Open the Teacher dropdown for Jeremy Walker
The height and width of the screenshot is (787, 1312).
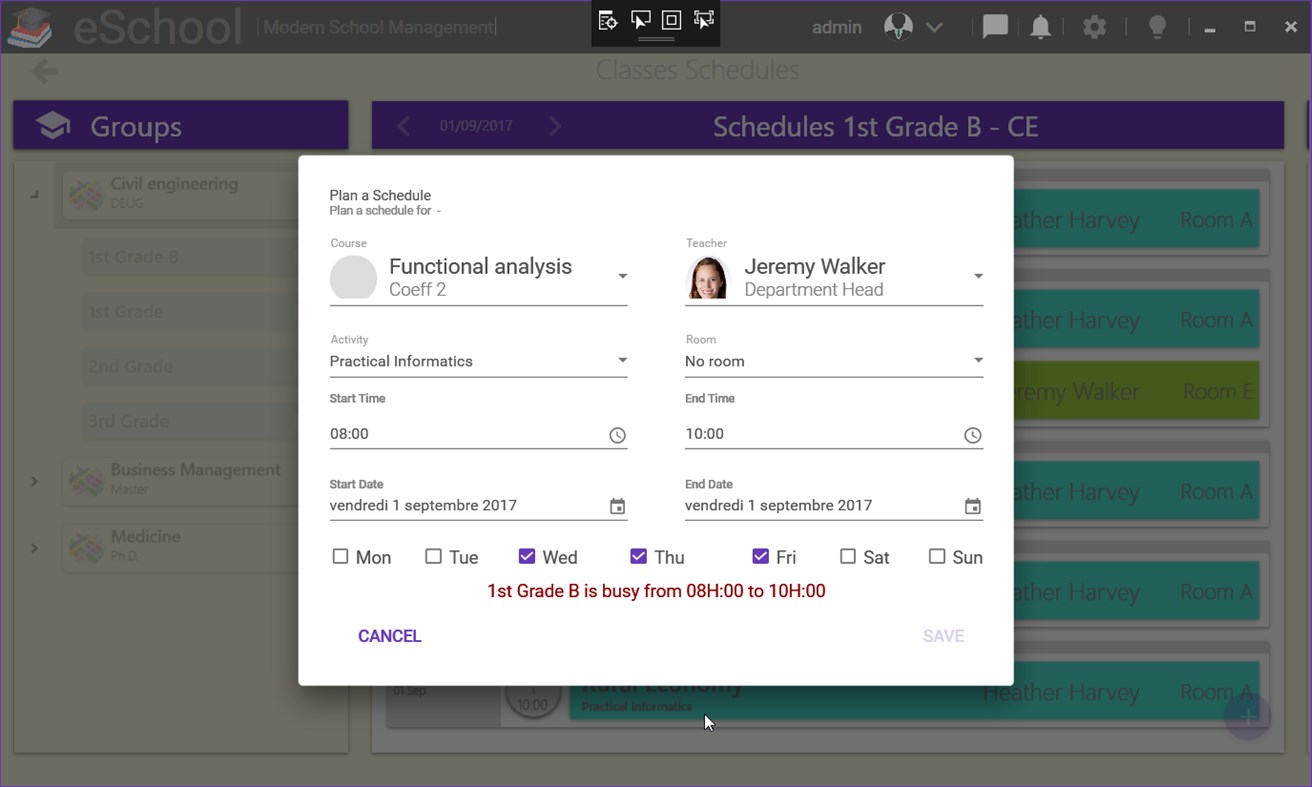977,276
